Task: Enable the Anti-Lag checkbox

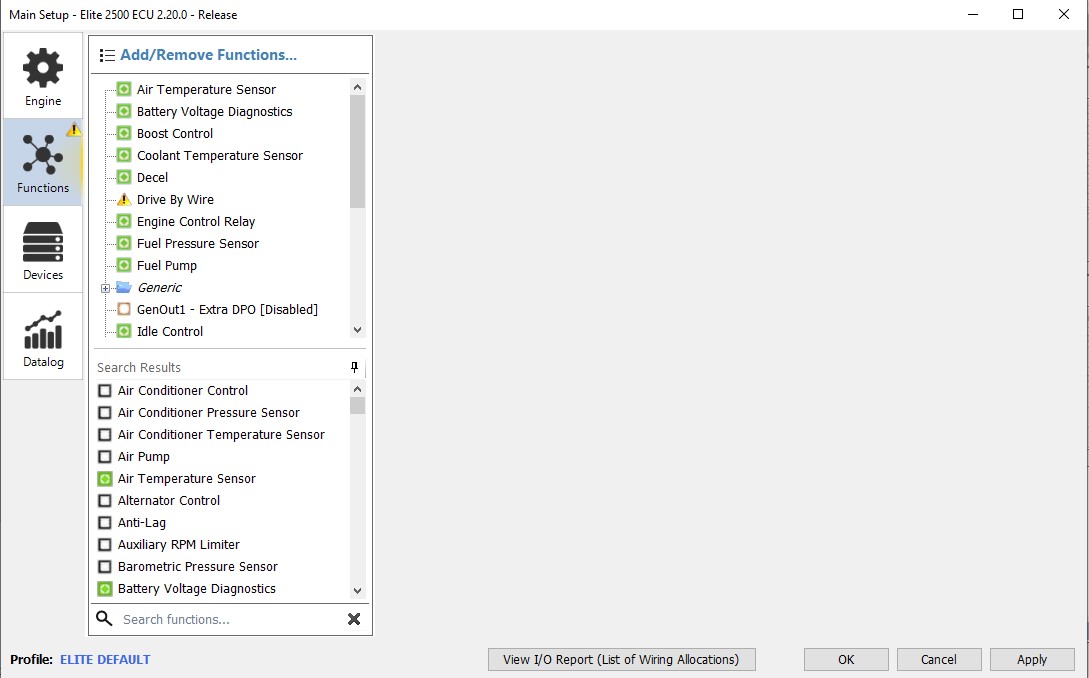Action: pos(105,522)
